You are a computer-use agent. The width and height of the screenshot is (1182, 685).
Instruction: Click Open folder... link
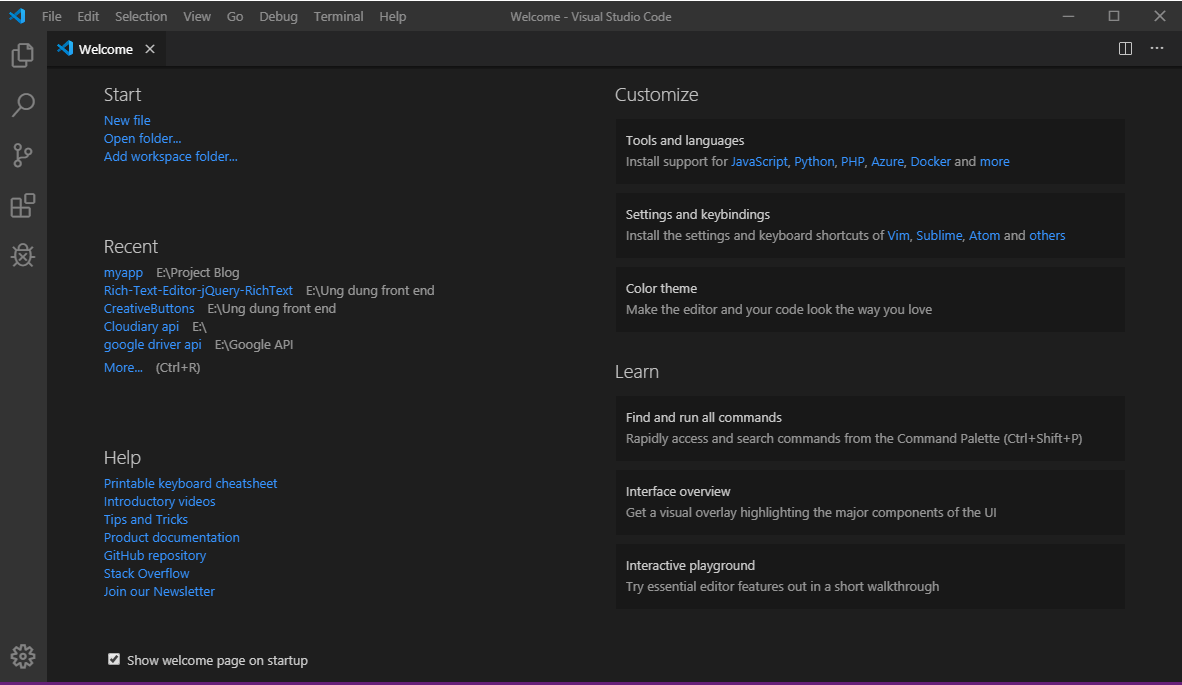click(142, 139)
